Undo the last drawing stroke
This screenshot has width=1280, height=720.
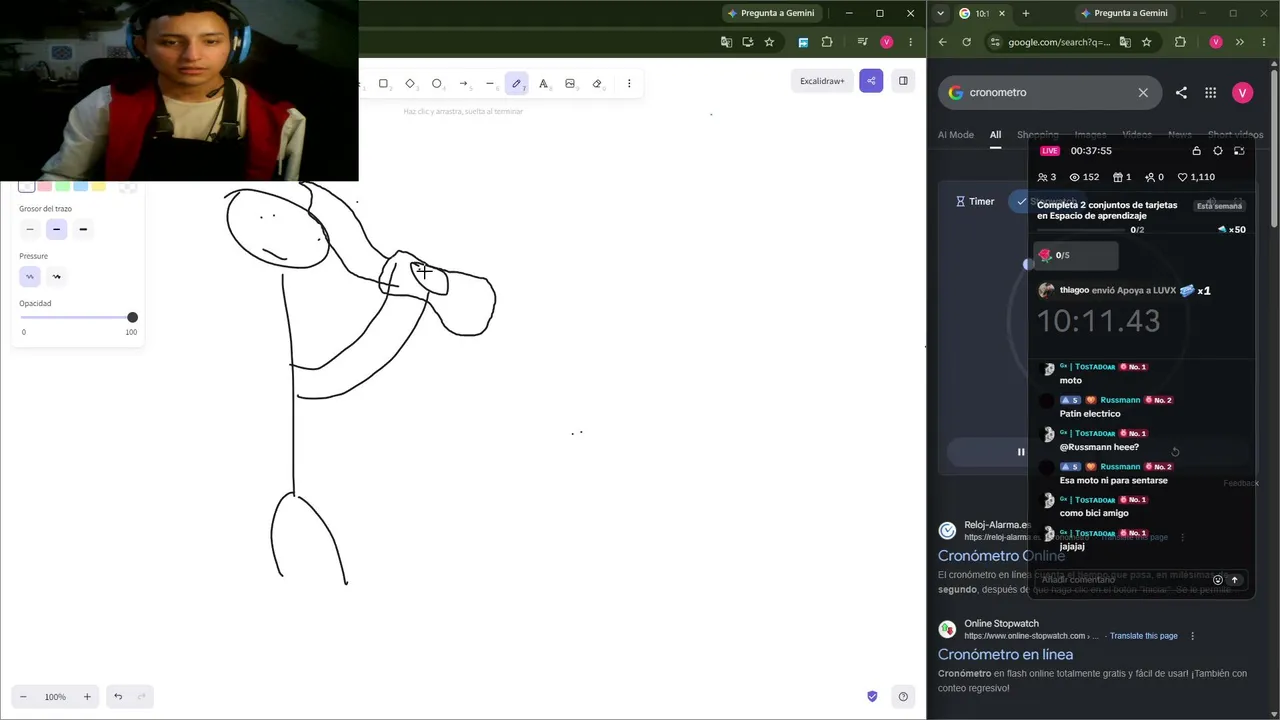118,697
